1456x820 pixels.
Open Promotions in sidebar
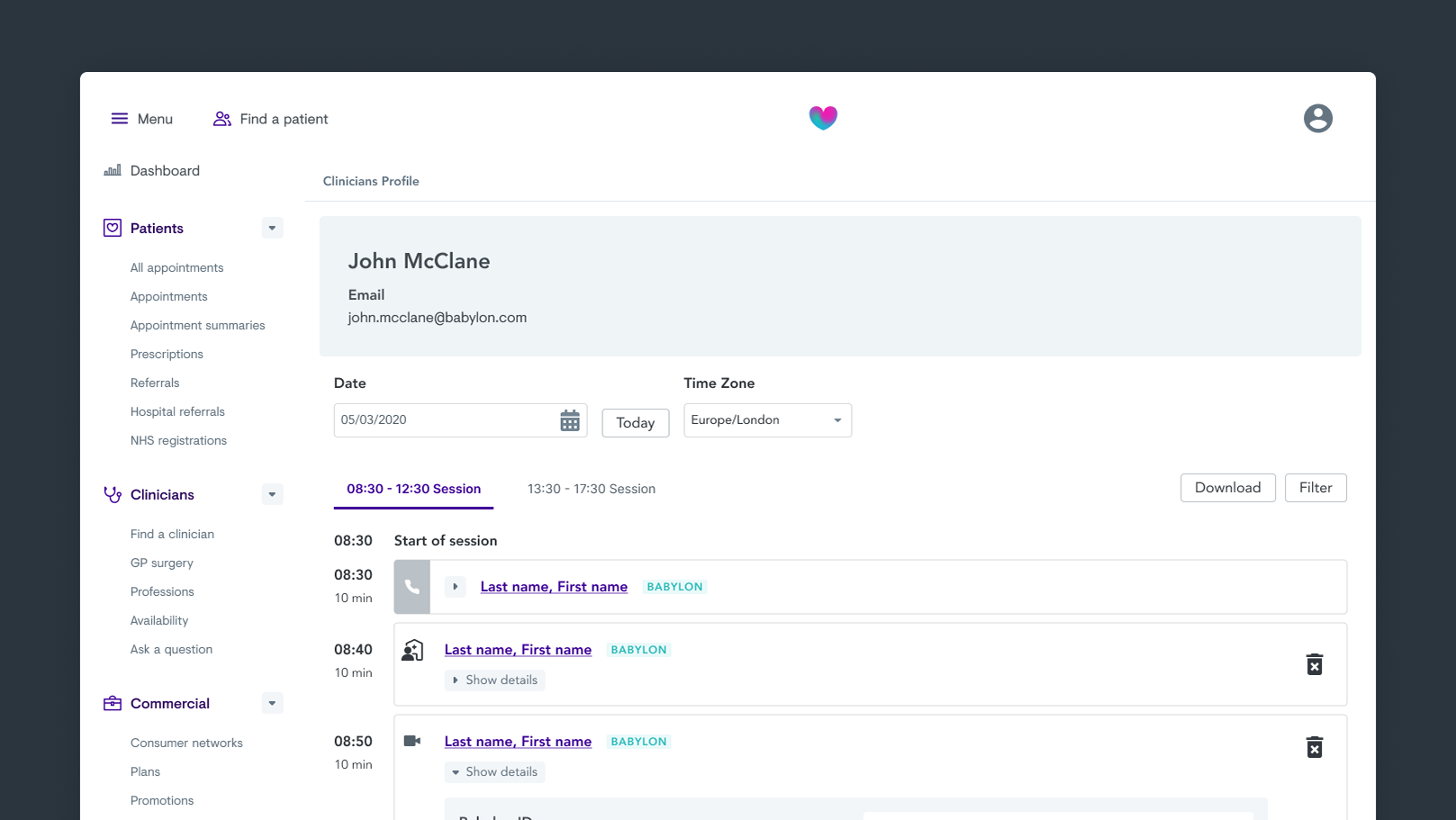(x=162, y=800)
